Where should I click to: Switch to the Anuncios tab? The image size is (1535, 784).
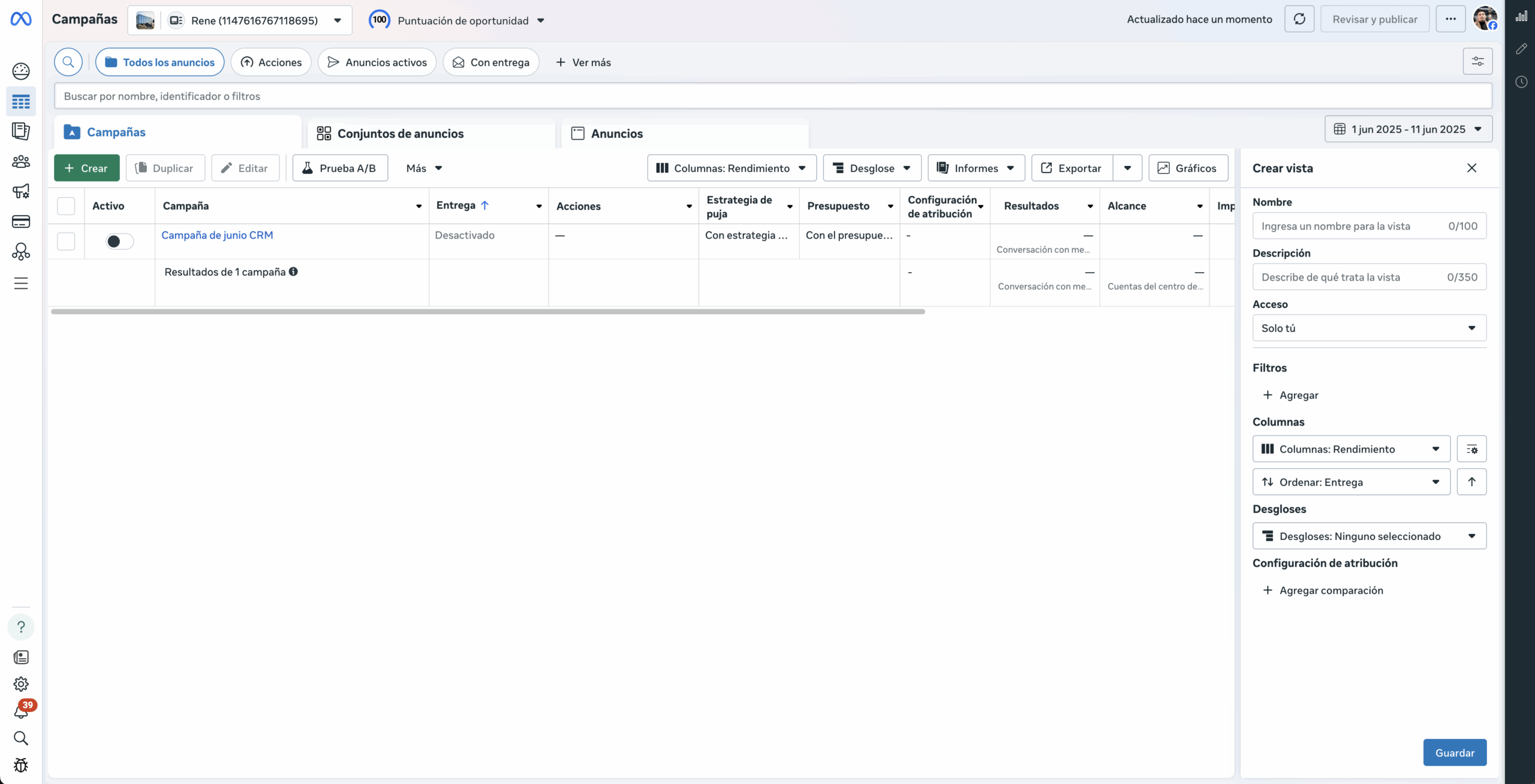[x=616, y=134]
